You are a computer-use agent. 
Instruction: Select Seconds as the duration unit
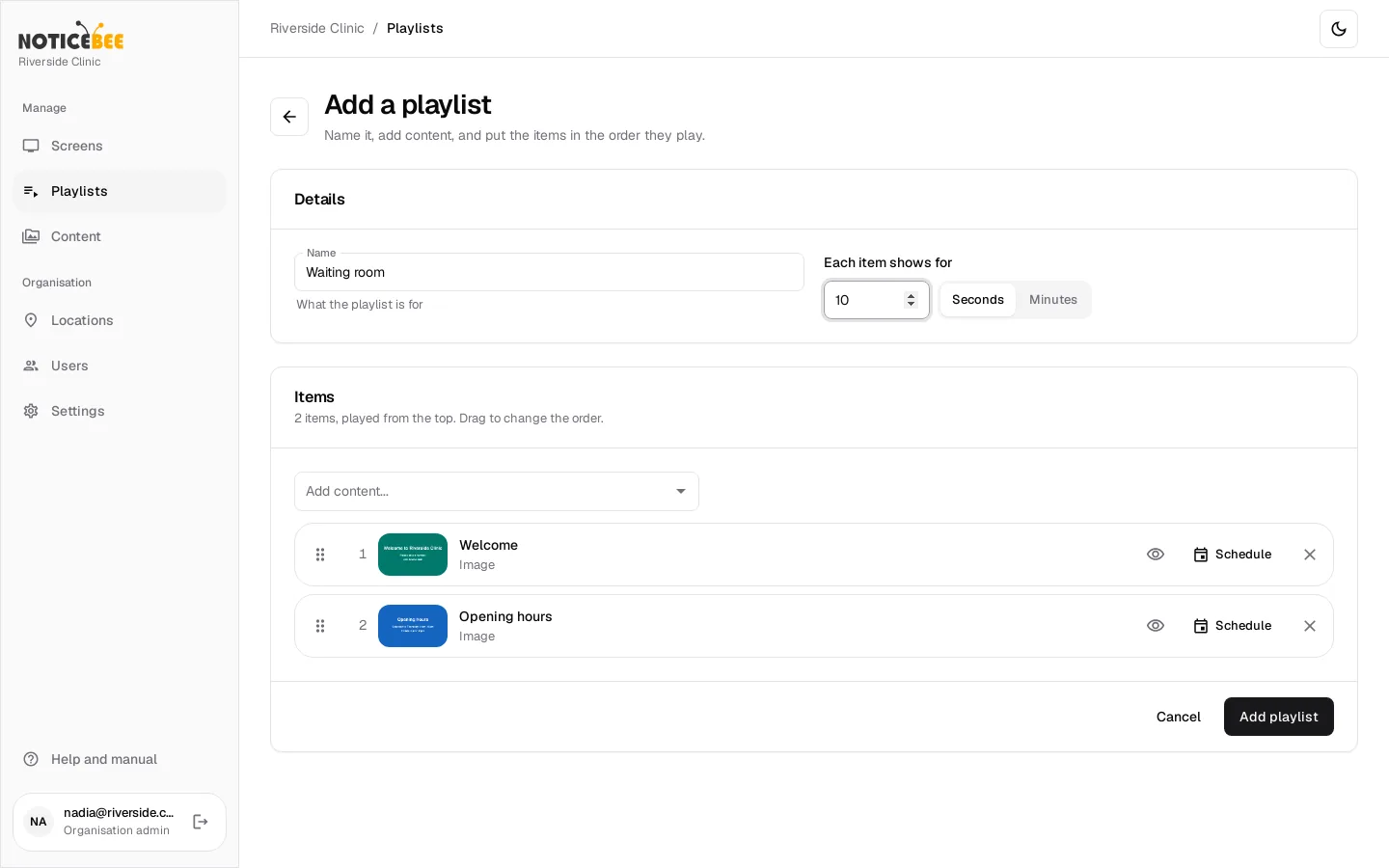[x=978, y=300]
